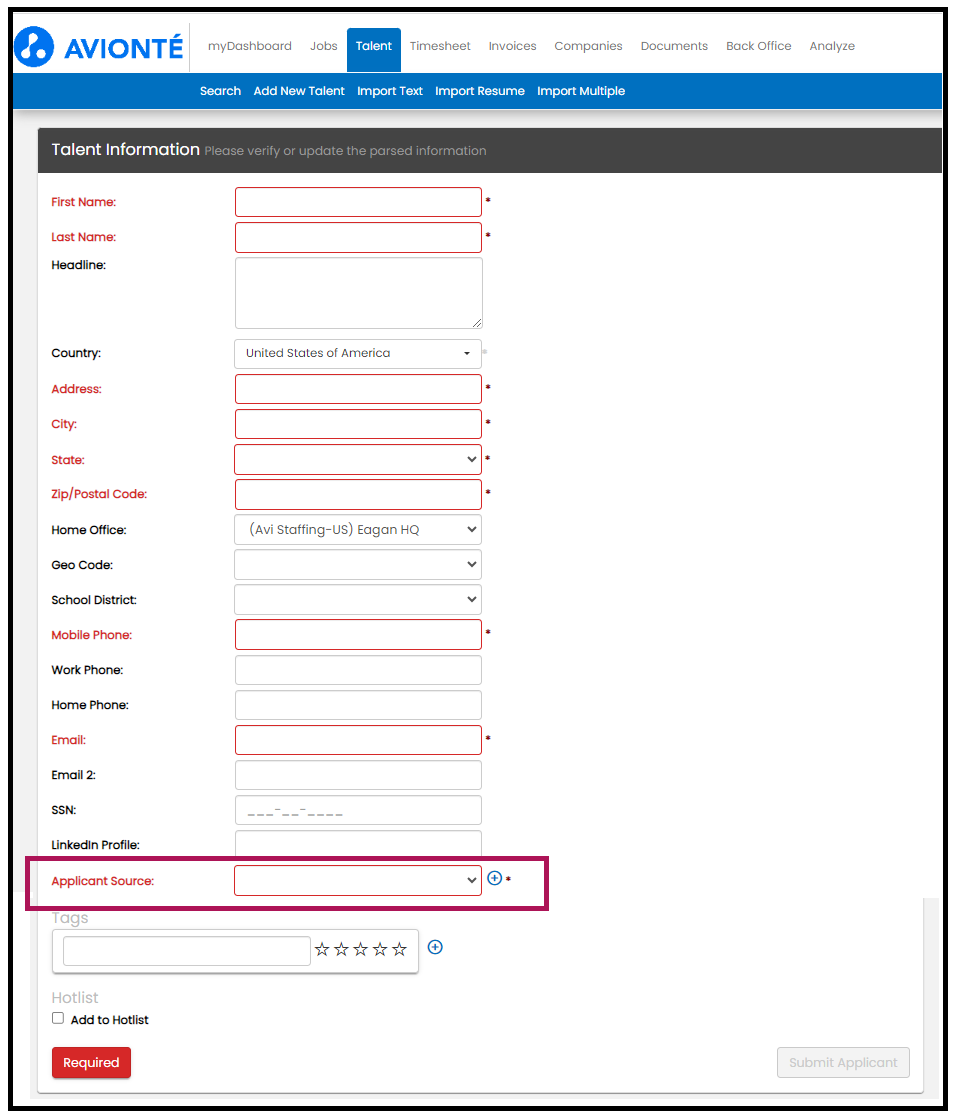Click the Import Resume link
This screenshot has height=1118, width=953.
(480, 91)
